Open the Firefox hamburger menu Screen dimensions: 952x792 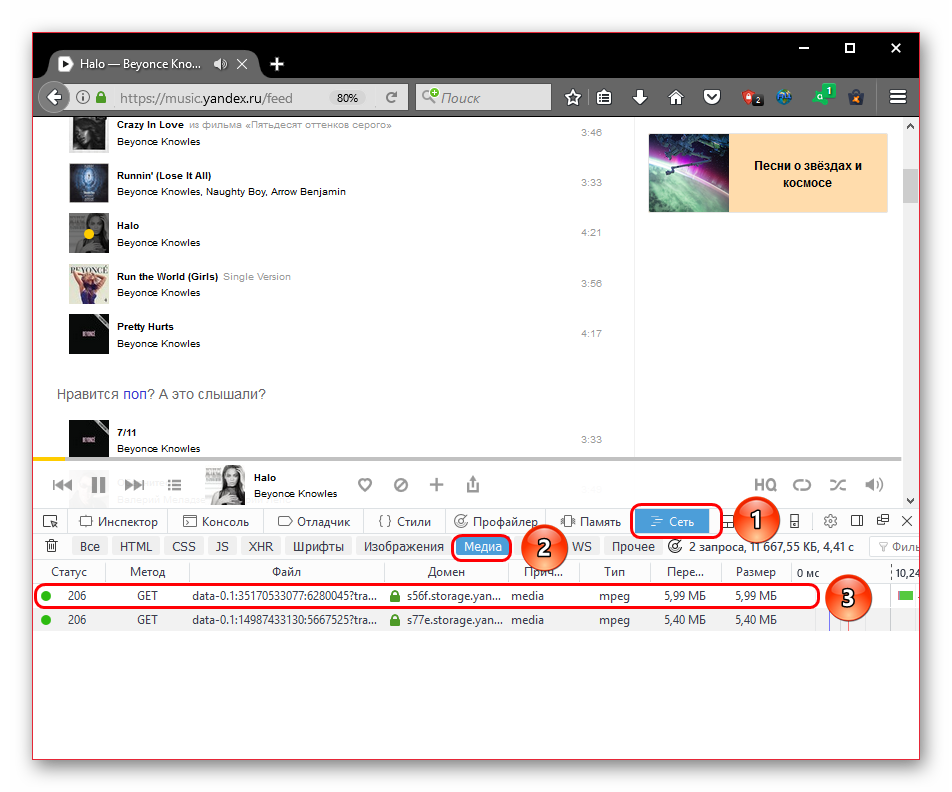point(897,97)
